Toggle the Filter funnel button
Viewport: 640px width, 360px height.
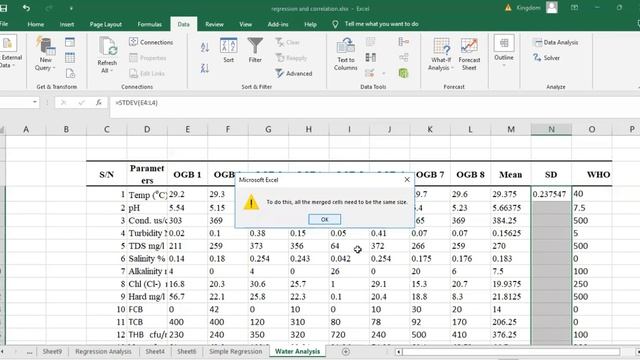[x=255, y=50]
